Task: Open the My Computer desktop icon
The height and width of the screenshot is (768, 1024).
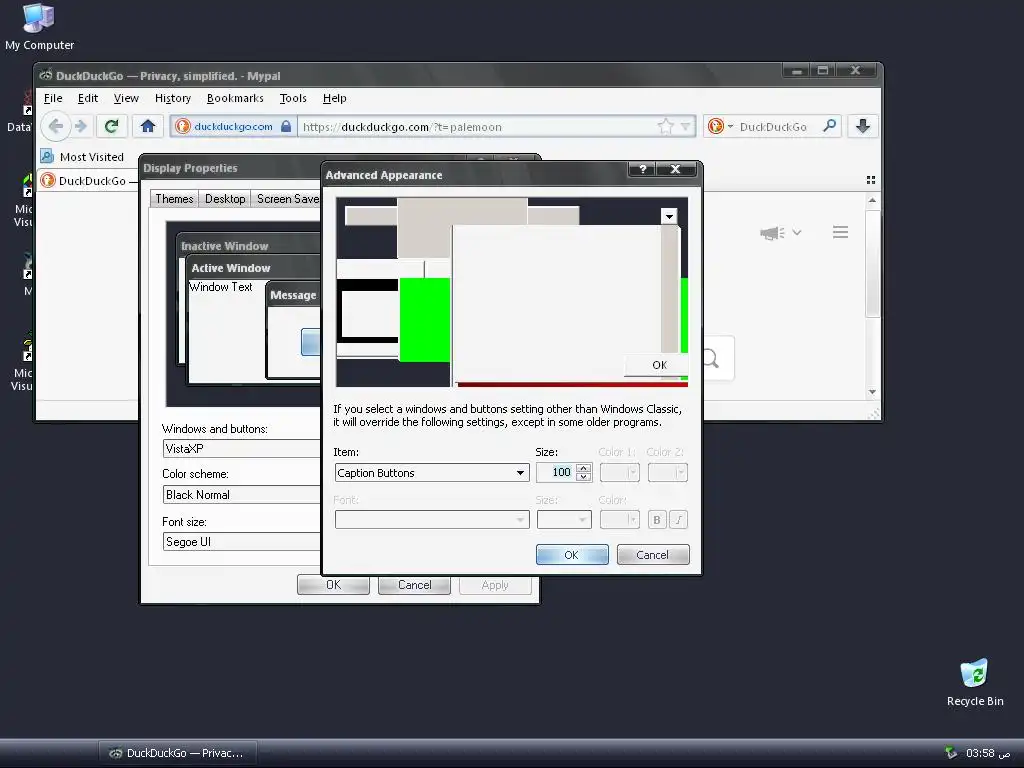Action: point(39,27)
